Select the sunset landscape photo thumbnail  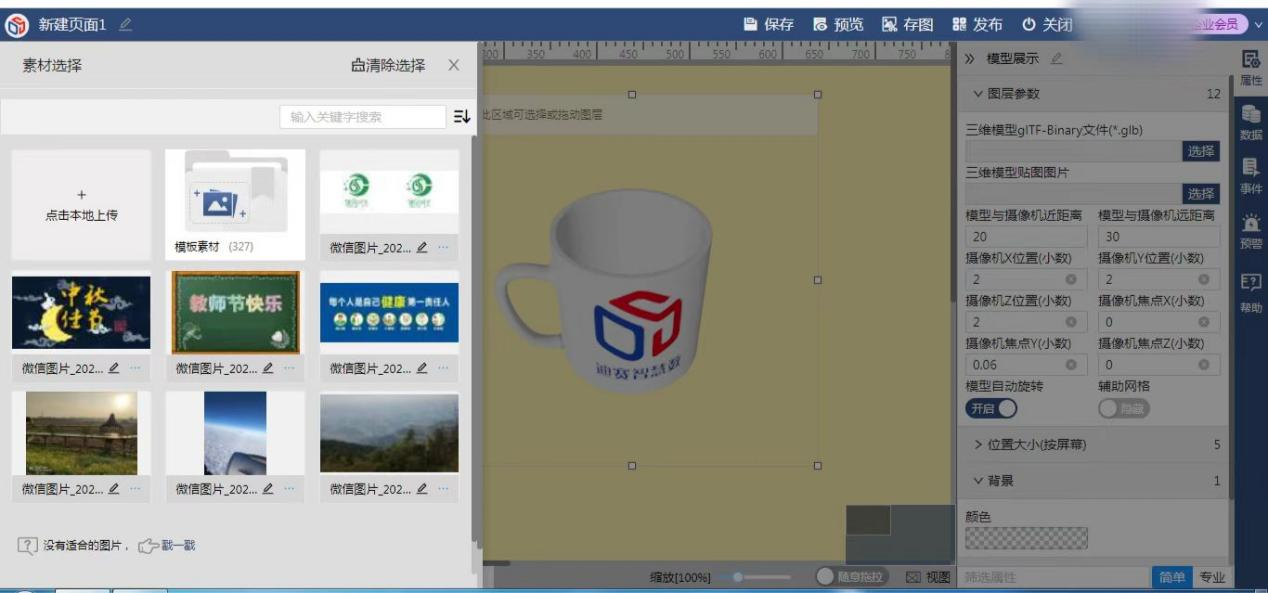(x=81, y=433)
